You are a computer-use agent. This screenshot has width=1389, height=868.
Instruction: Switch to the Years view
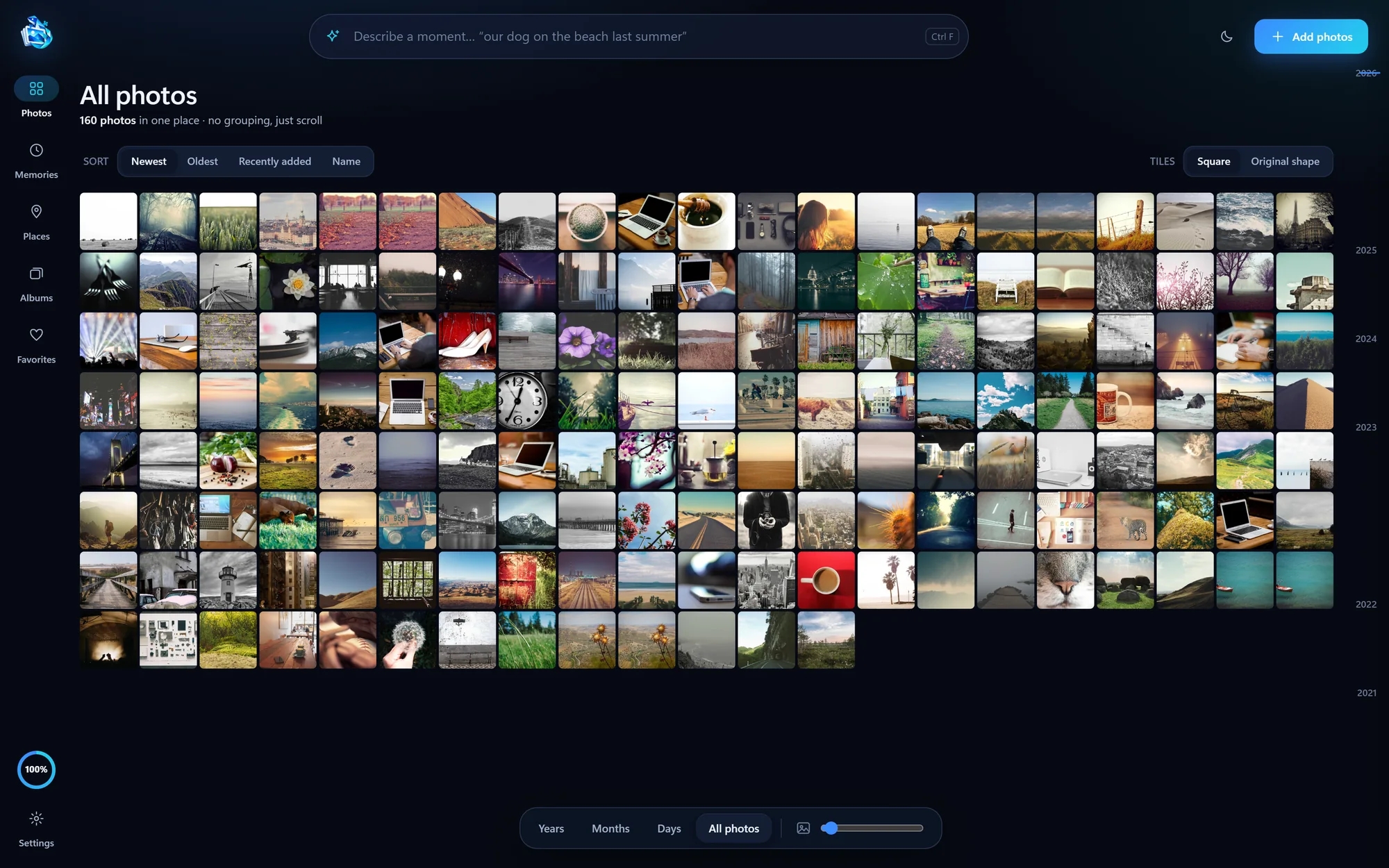(551, 828)
